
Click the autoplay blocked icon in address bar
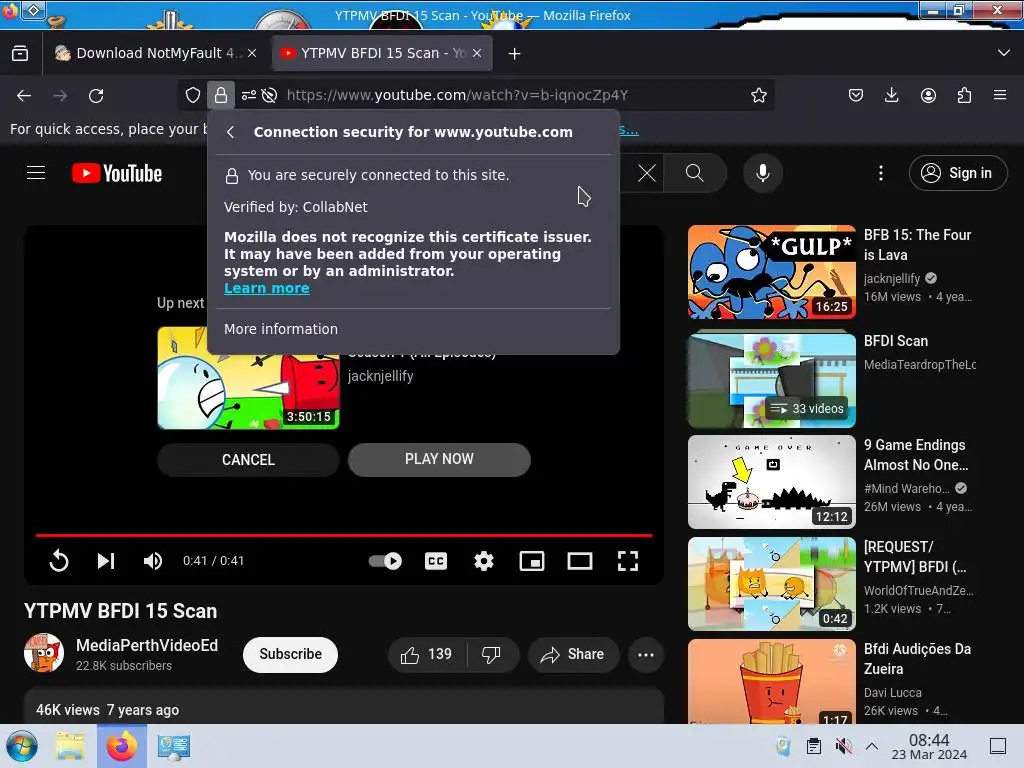point(269,95)
